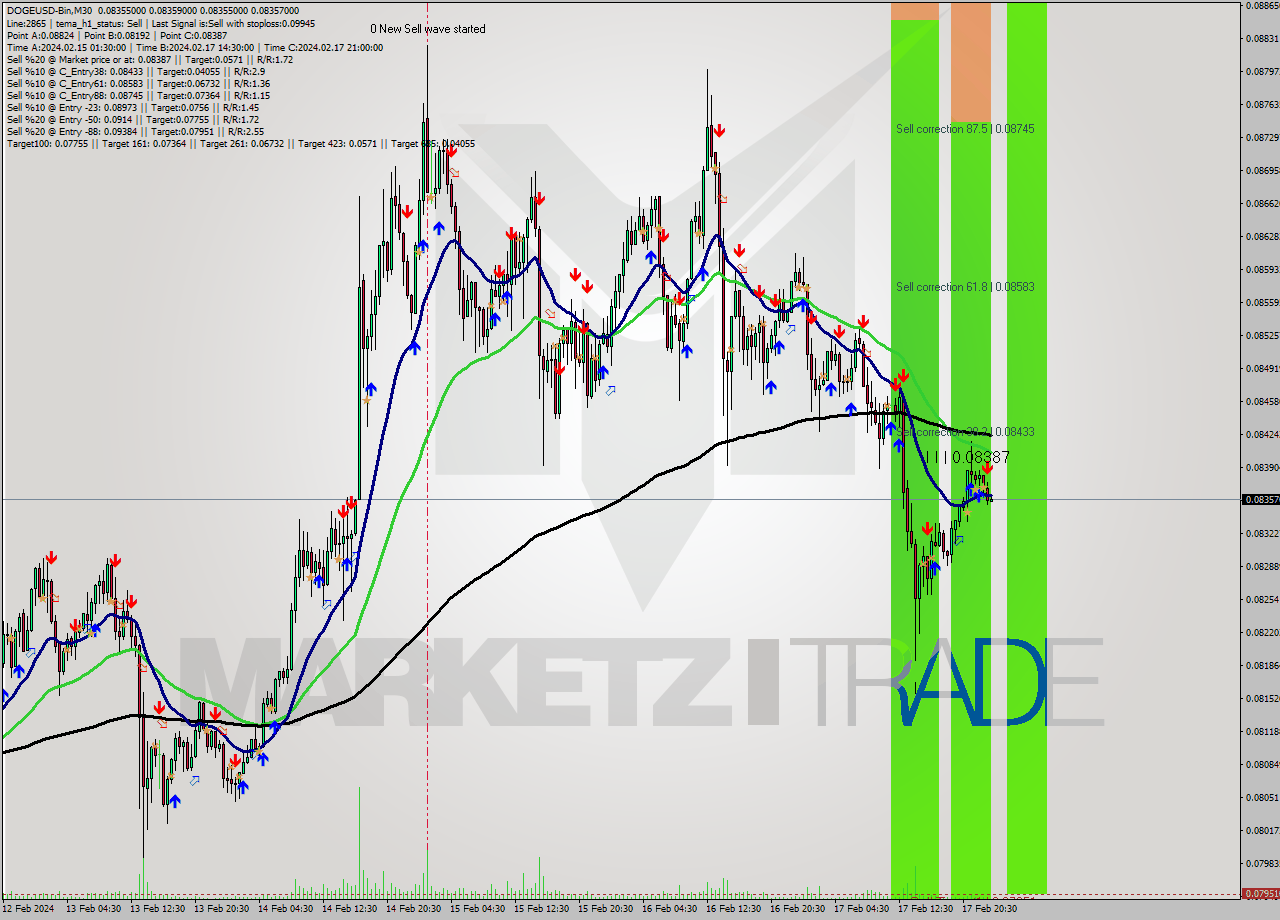Viewport: 1280px width, 920px height.
Task: Click the '14 Feb 04:30' time axis label
Action: tap(287, 909)
